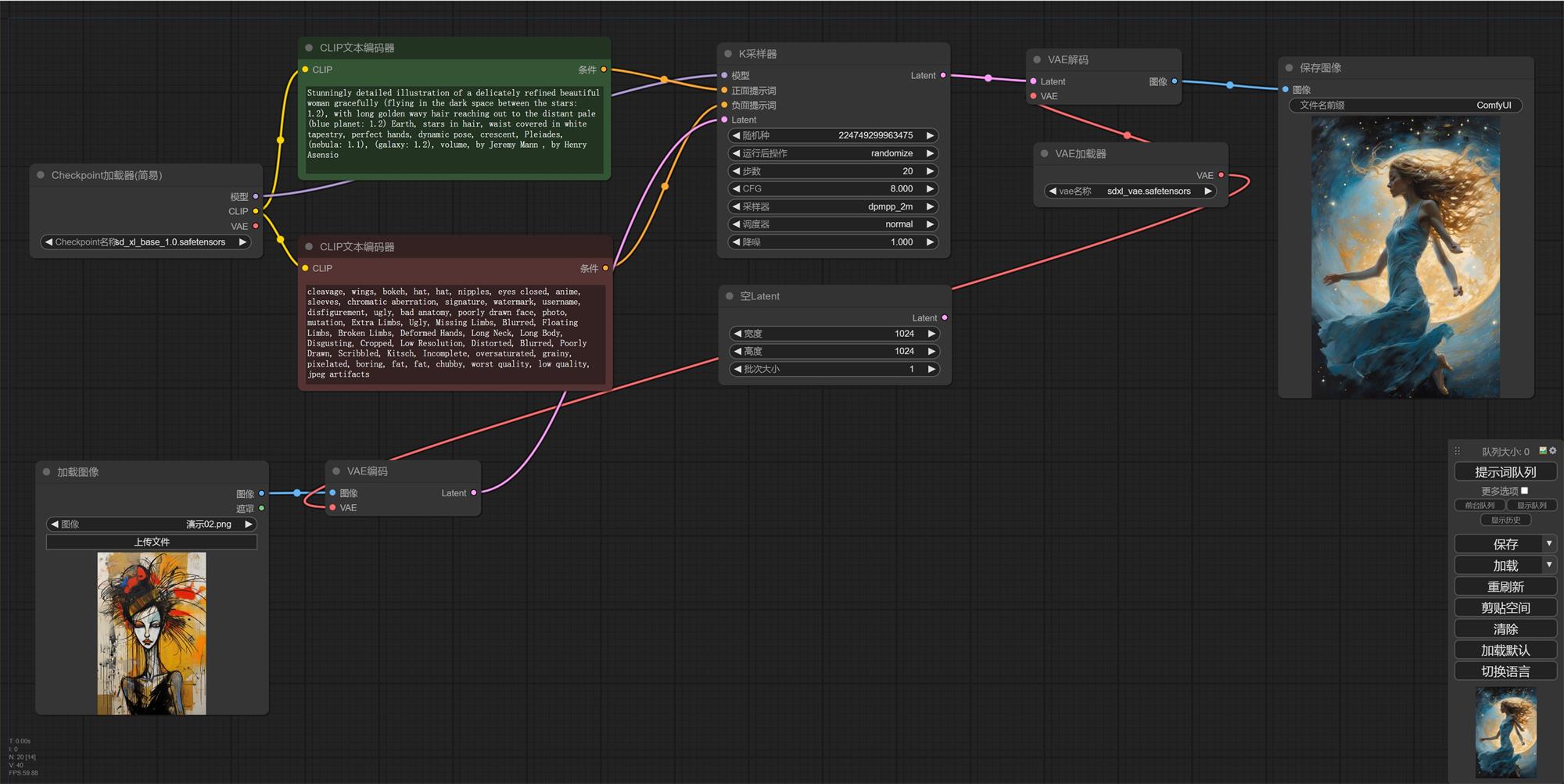Collapse the green CLIP文本编码器 node via its dot
The height and width of the screenshot is (784, 1564).
pyautogui.click(x=309, y=48)
